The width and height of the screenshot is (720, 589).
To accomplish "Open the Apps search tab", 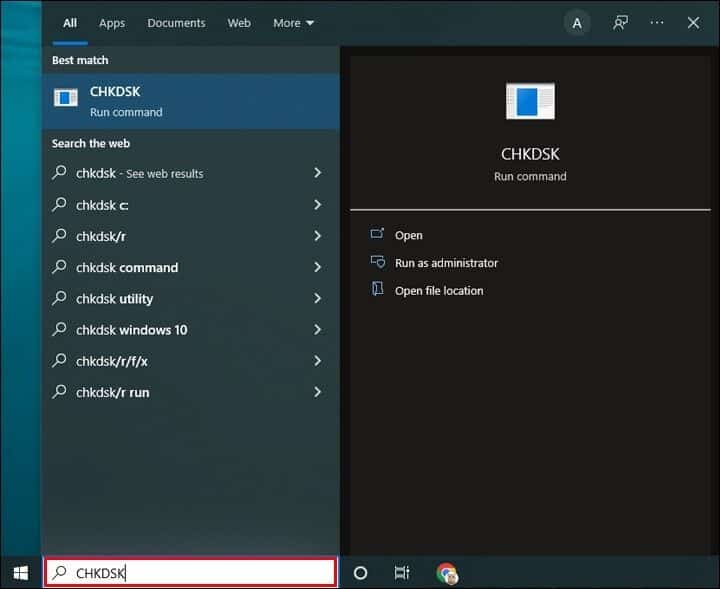I will point(112,23).
